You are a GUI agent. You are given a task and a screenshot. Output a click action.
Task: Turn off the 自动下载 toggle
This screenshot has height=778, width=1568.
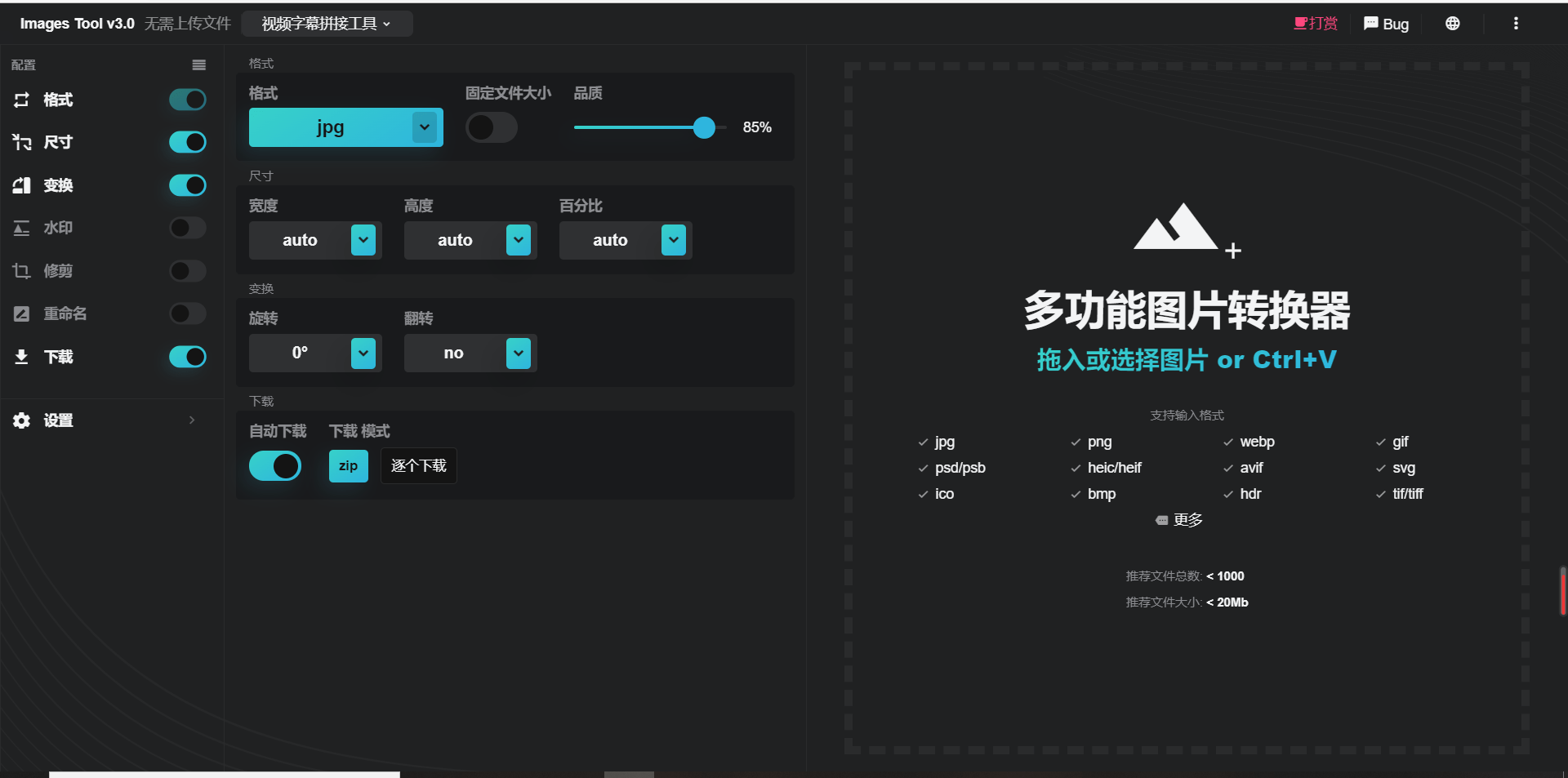click(x=275, y=465)
